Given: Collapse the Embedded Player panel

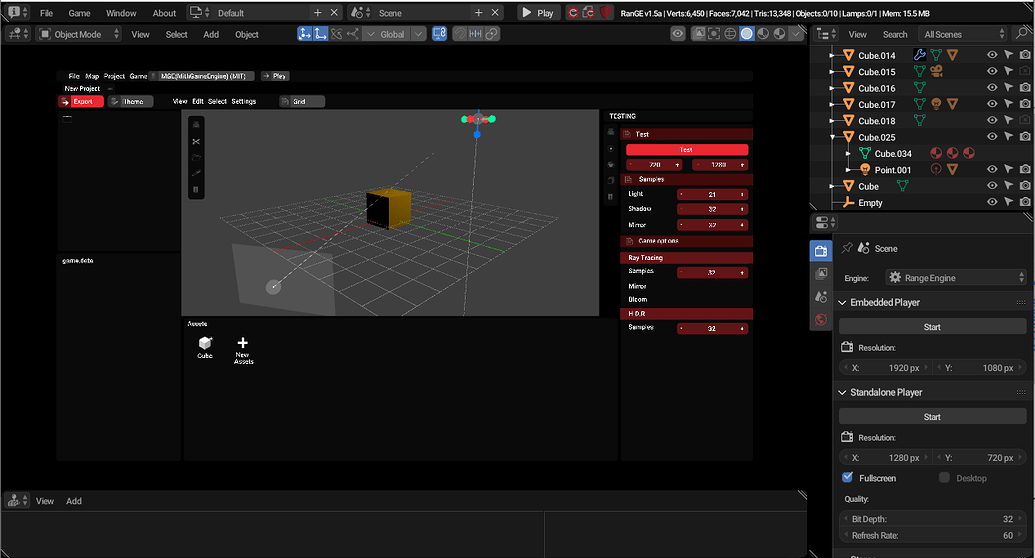Looking at the screenshot, I should tap(842, 302).
